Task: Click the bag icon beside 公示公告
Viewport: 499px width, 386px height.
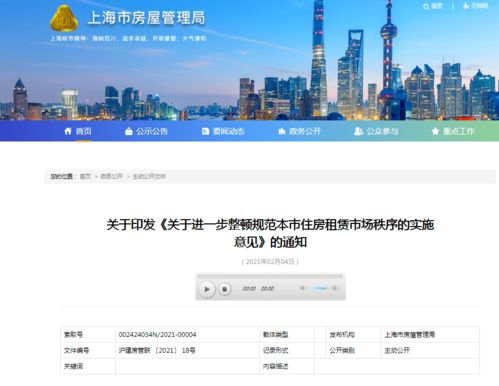Action: tap(129, 131)
